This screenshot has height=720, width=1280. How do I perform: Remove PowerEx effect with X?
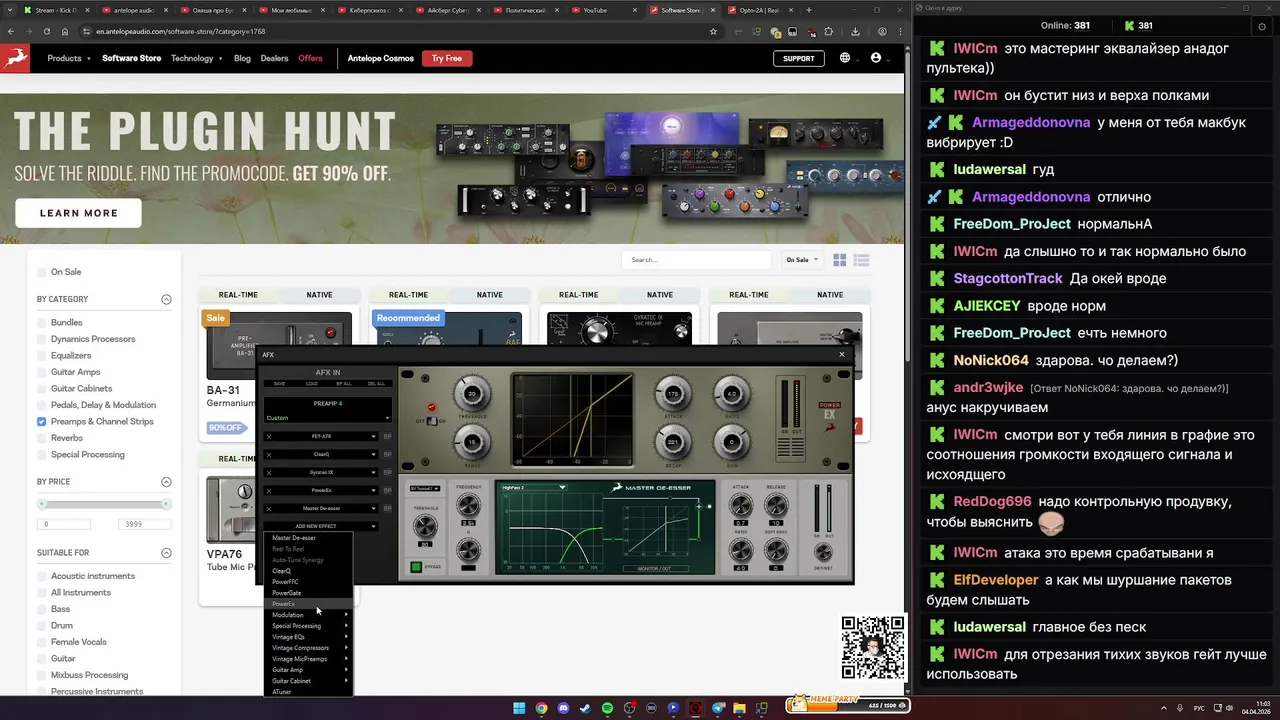269,490
